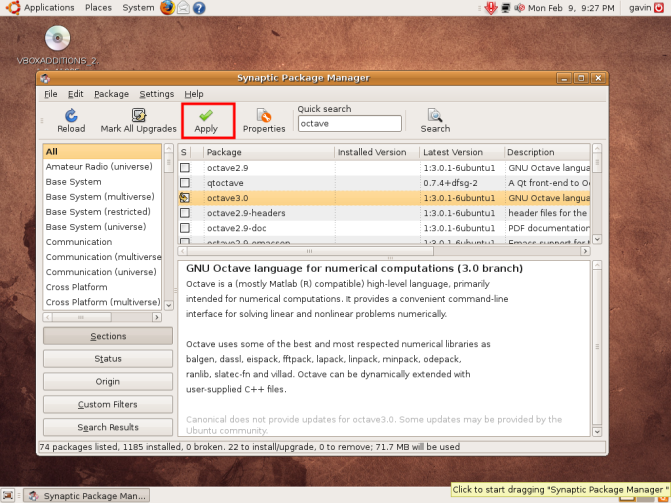Click the description pane scroll-down arrow
This screenshot has height=503, width=671.
coord(597,432)
